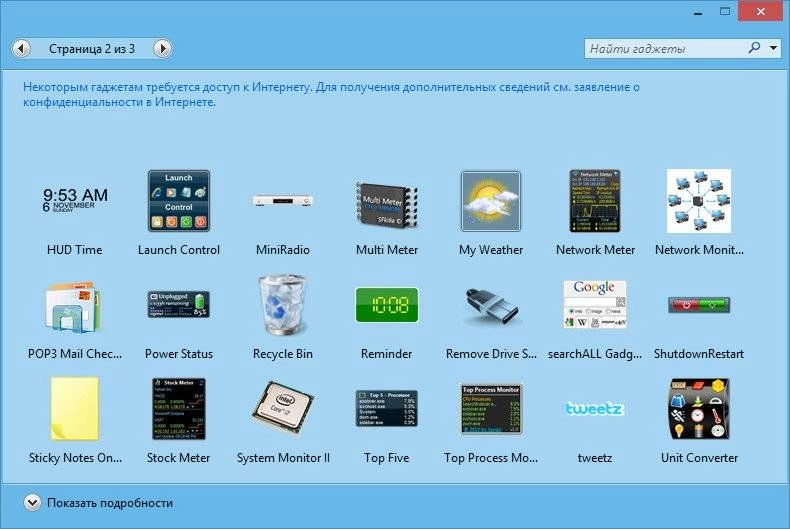The image size is (790, 529).
Task: Select the Network Monitor gadget icon
Action: (x=699, y=201)
